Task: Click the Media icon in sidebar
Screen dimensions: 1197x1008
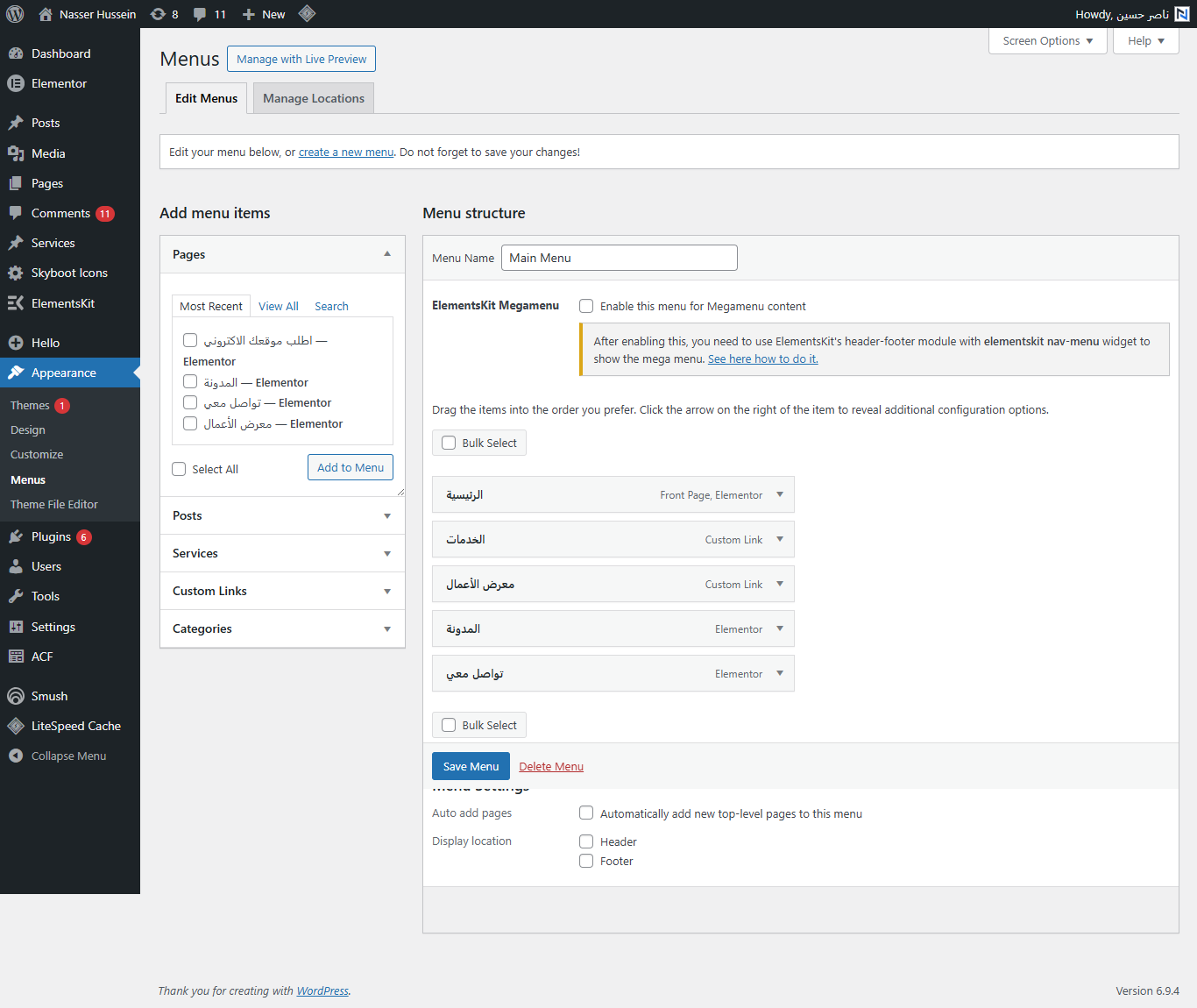Action: (16, 153)
